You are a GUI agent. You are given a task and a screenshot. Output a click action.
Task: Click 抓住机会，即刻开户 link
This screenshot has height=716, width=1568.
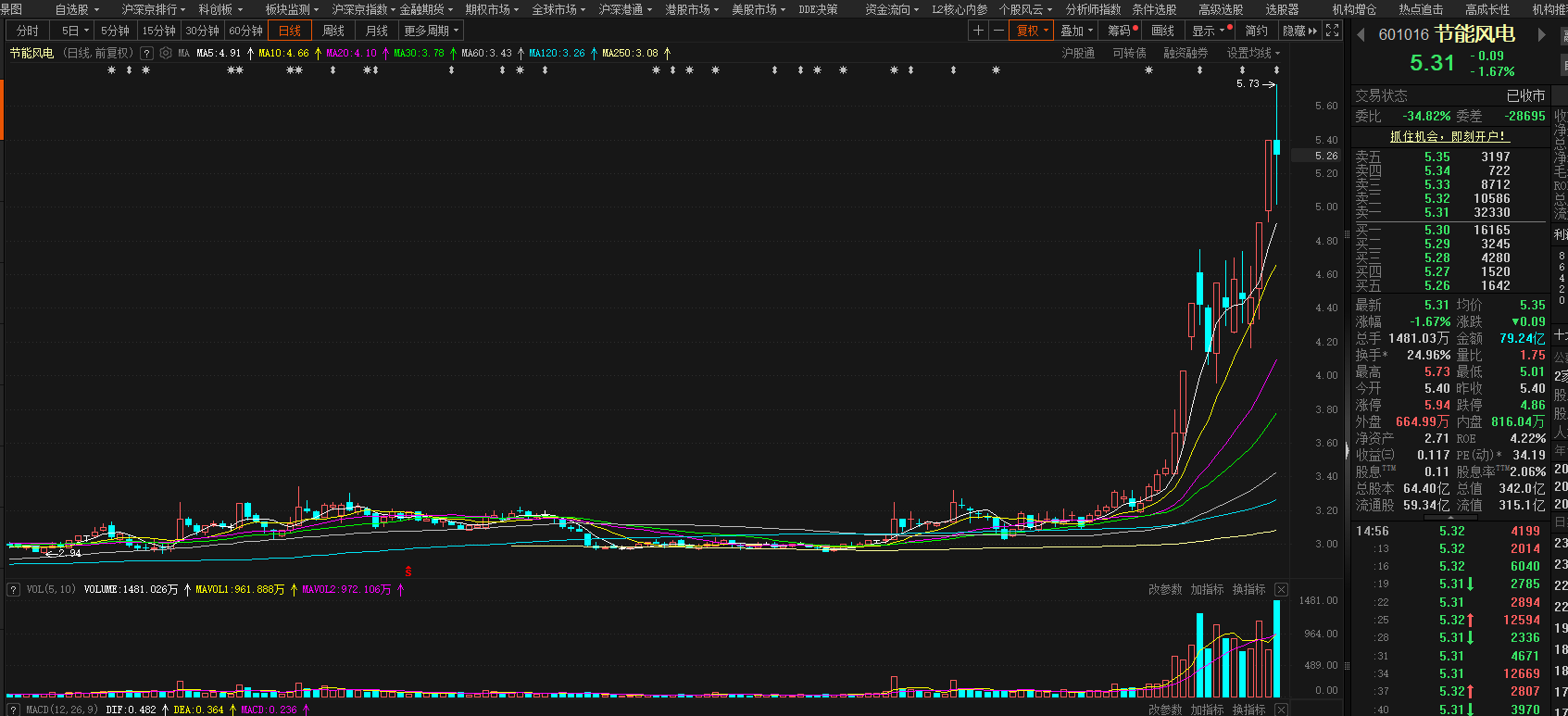point(1449,136)
